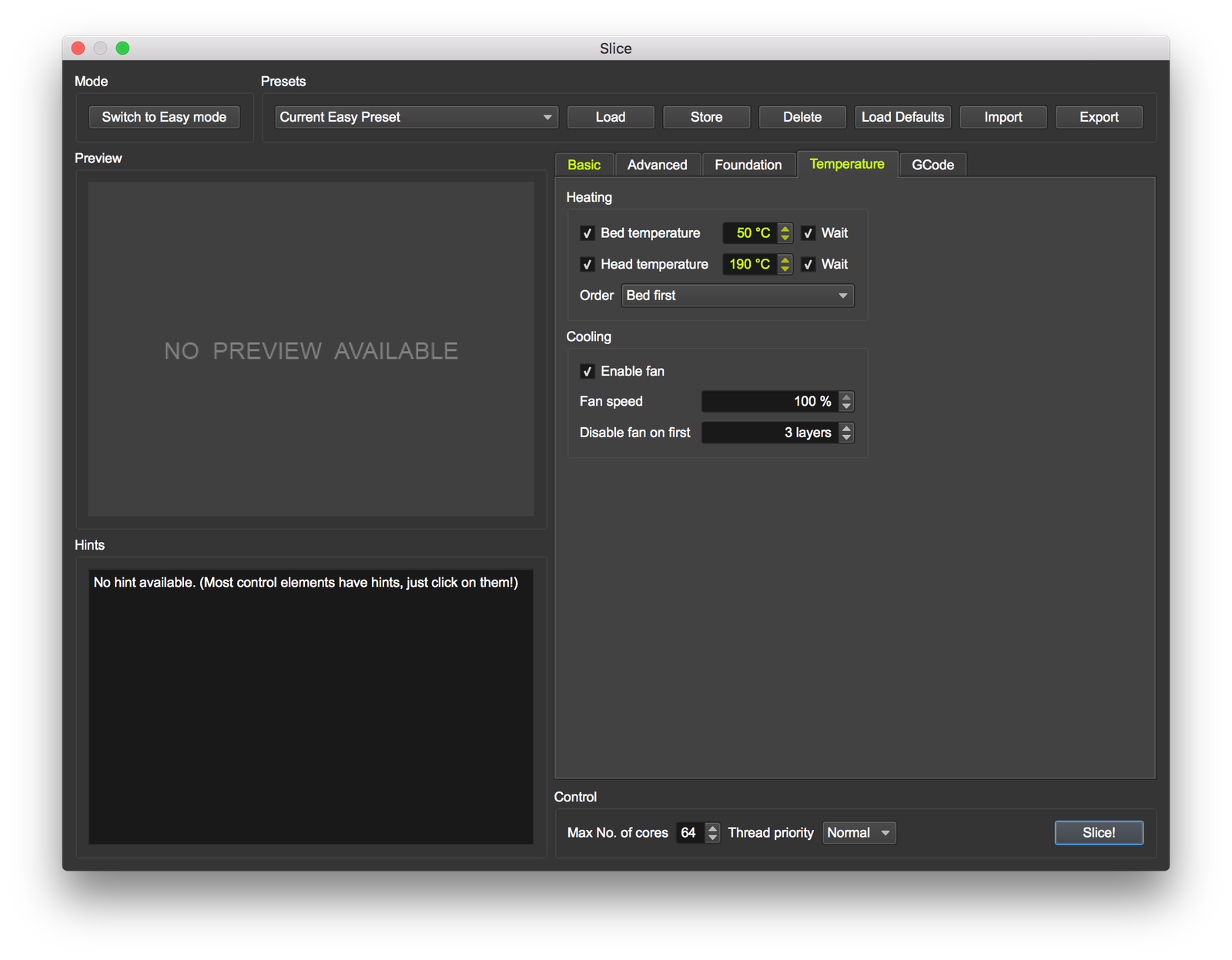This screenshot has height=960, width=1232.
Task: Click the bed temperature 50 °C field
Action: pos(750,233)
